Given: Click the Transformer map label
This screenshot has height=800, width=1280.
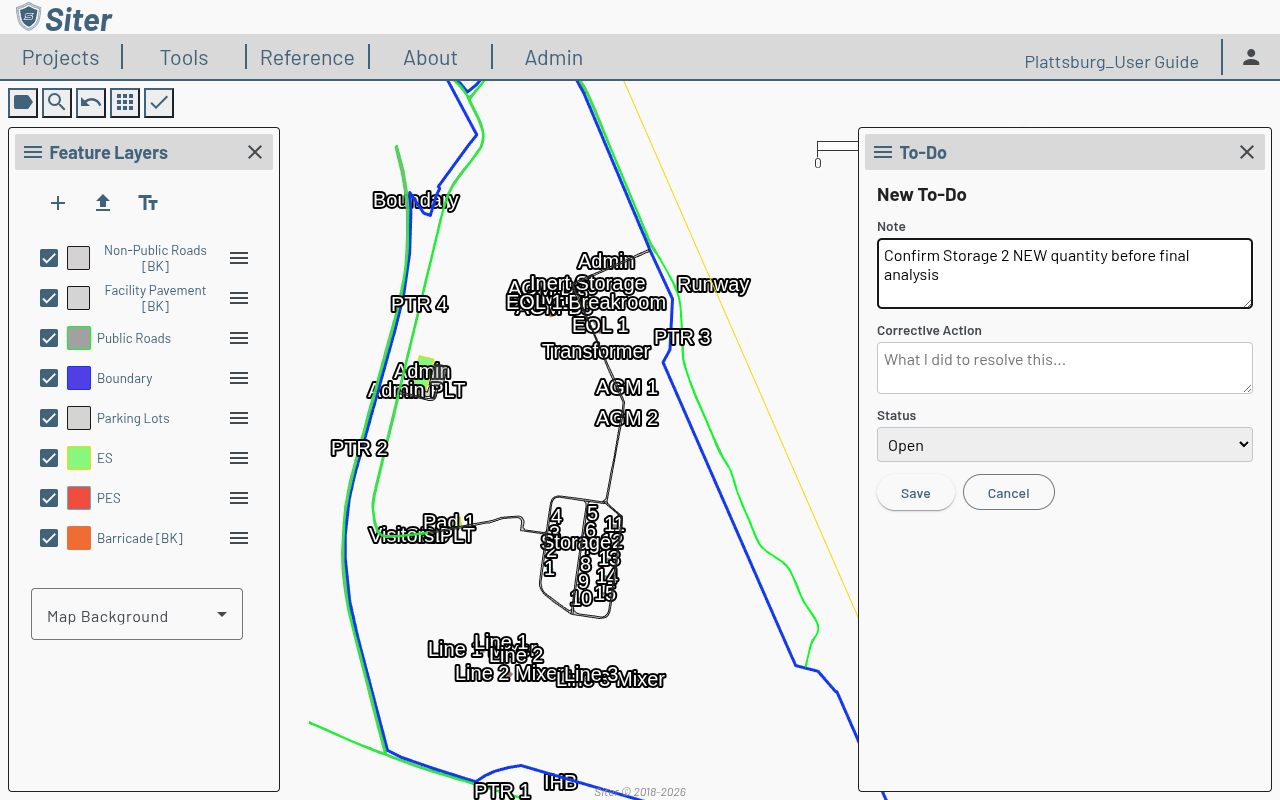Looking at the screenshot, I should click(x=596, y=351).
